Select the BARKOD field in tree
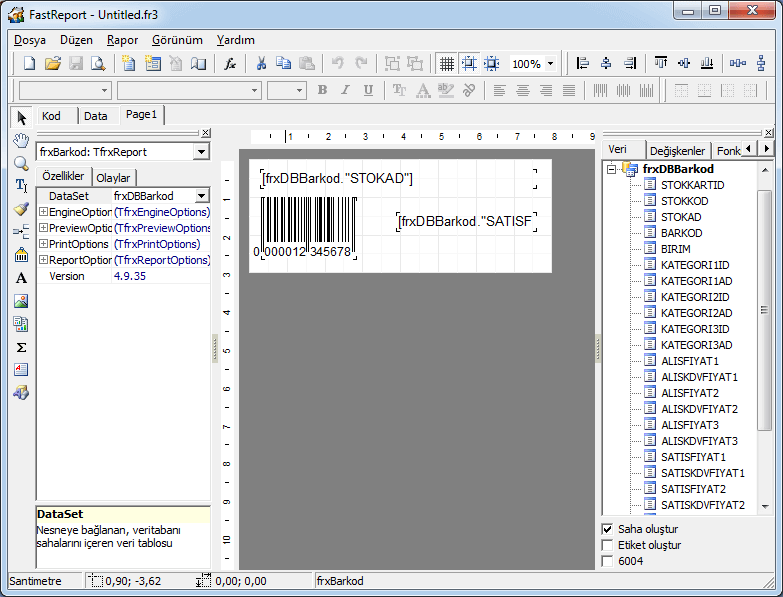The width and height of the screenshot is (783, 597). (x=682, y=233)
